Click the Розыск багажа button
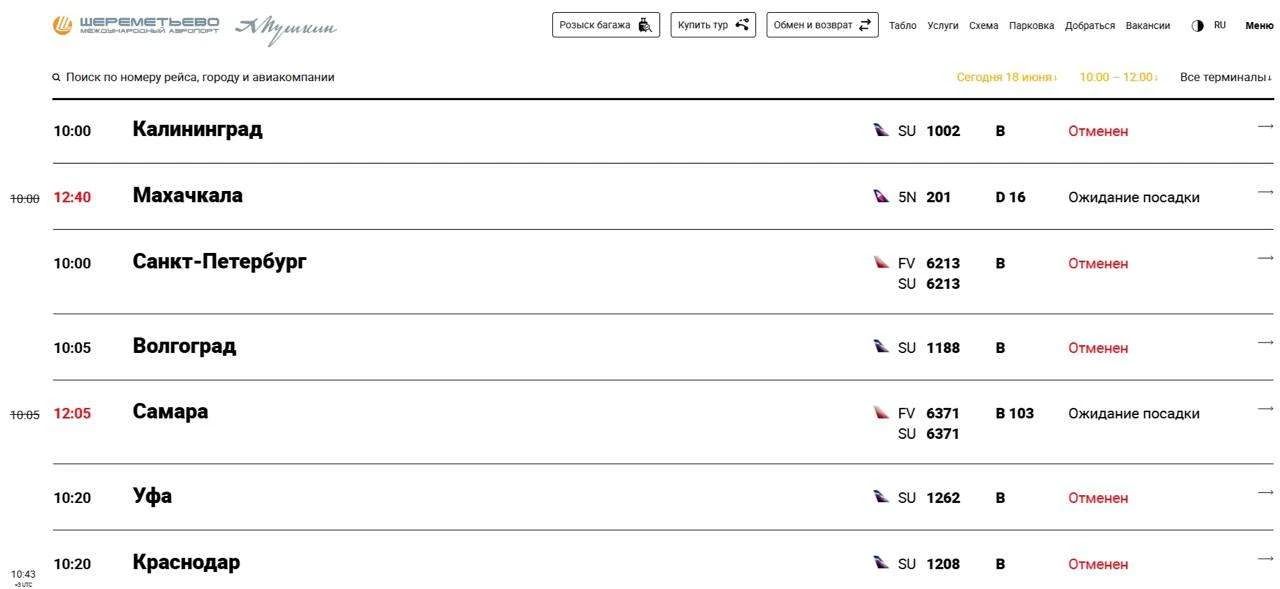The height and width of the screenshot is (589, 1280). 606,25
